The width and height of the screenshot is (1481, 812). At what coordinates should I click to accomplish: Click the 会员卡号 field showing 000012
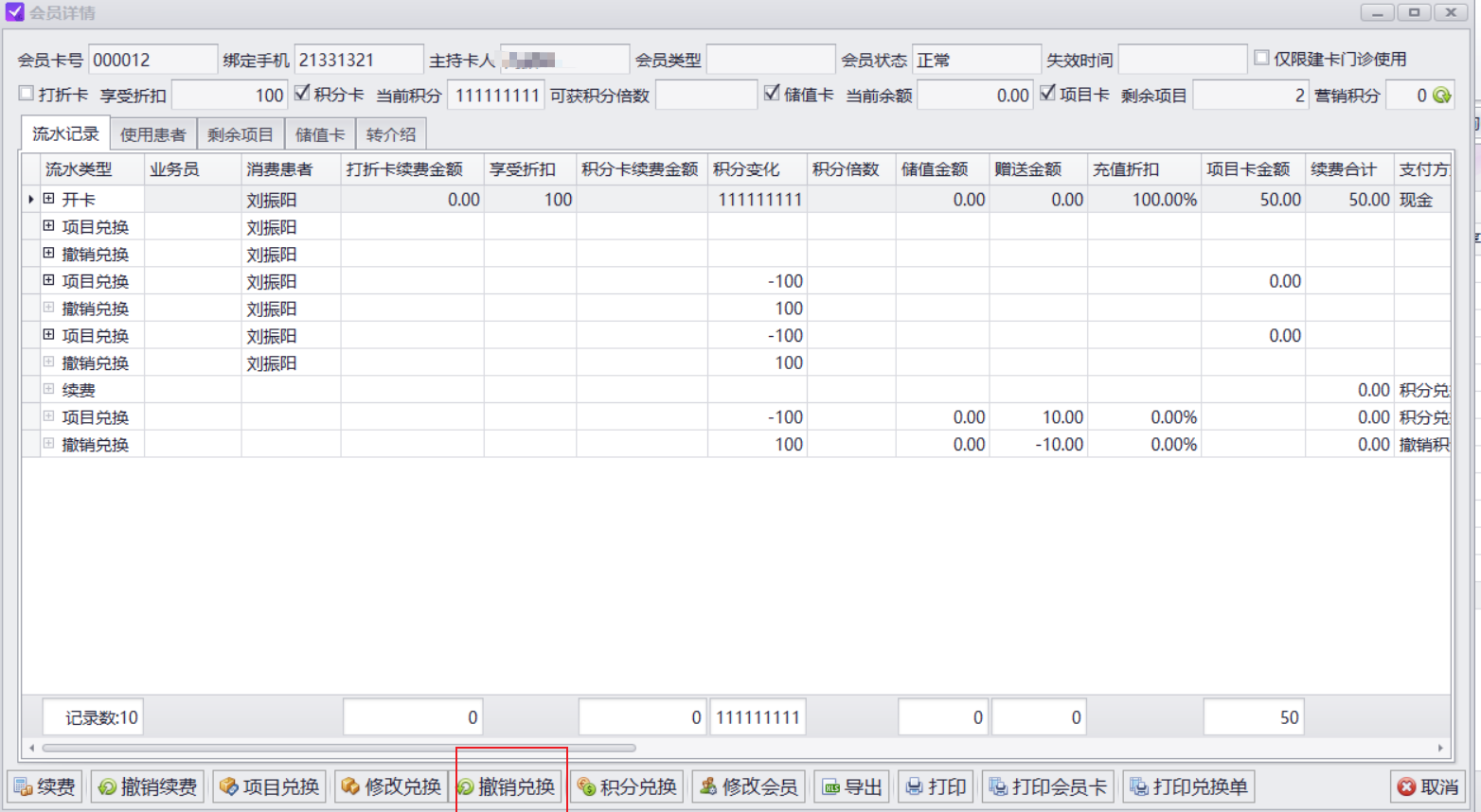(x=152, y=60)
